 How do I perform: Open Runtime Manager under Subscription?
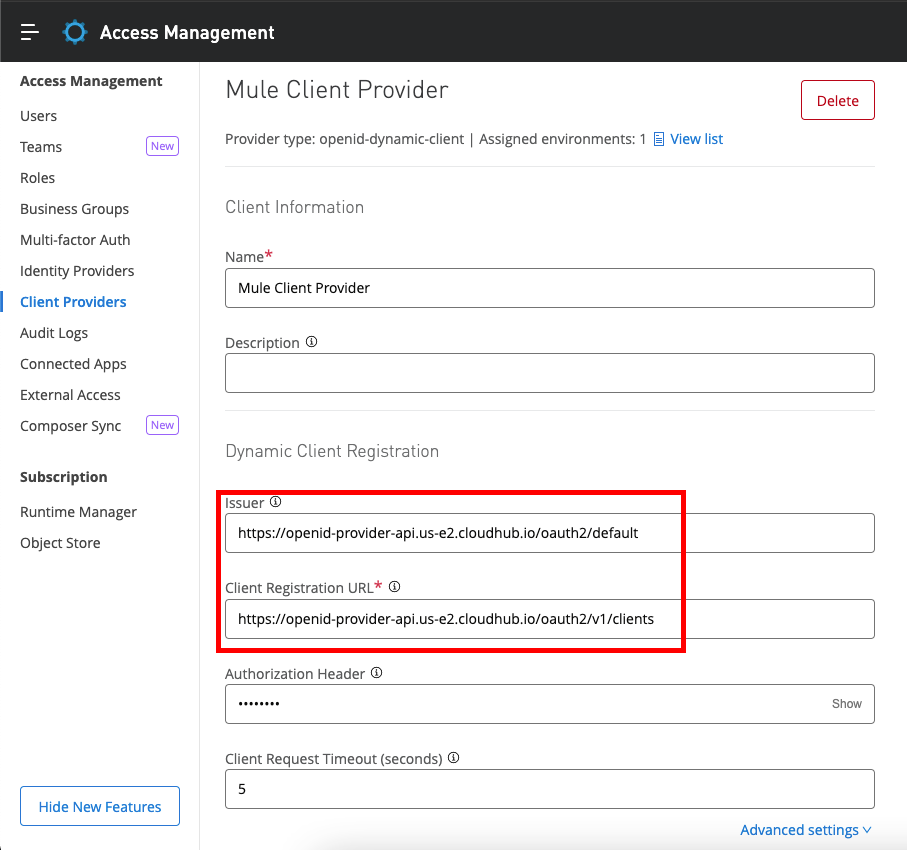pos(78,512)
